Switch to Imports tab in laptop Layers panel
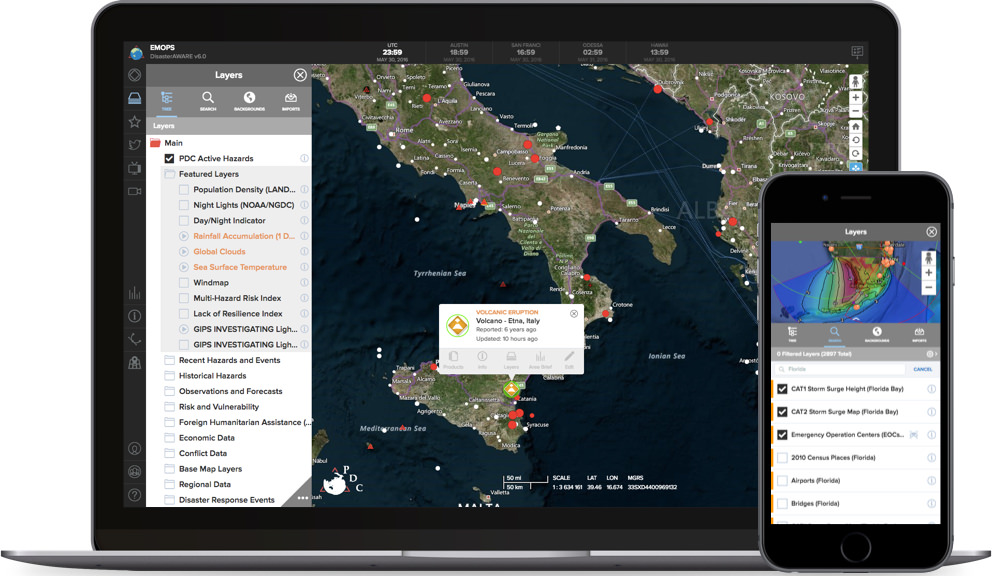 click(x=291, y=101)
